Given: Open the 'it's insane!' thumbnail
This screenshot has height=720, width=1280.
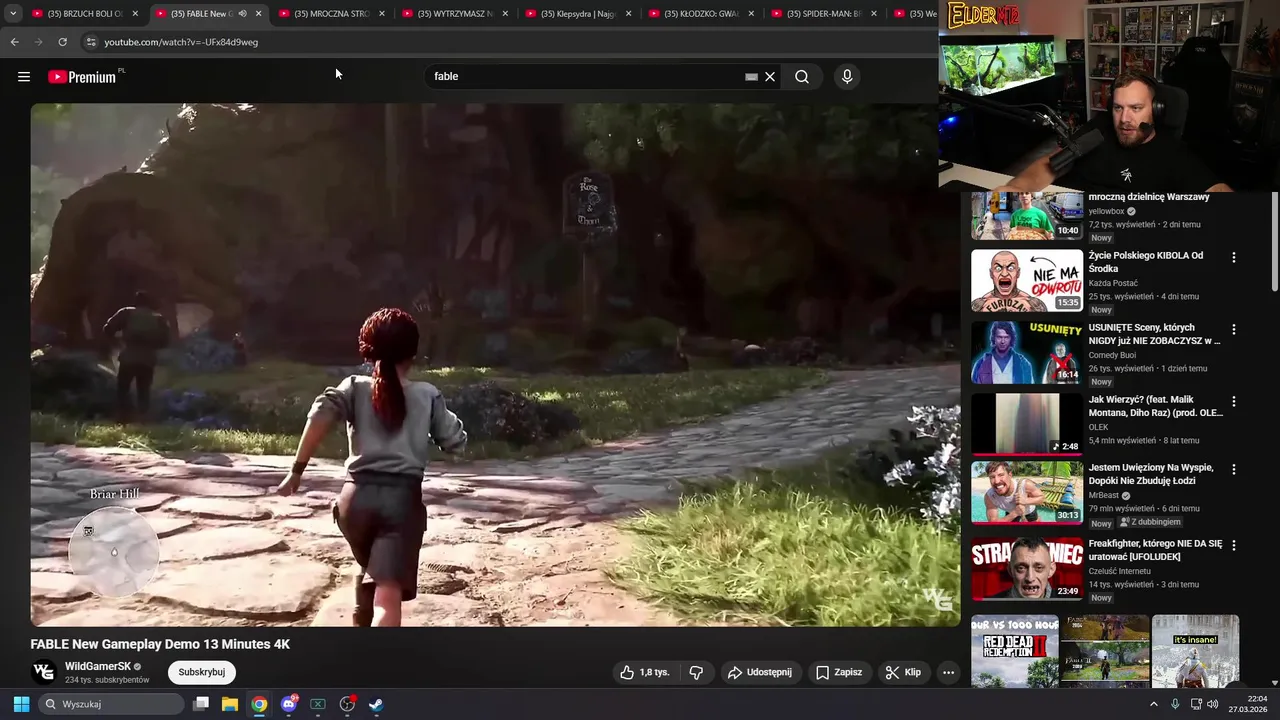Looking at the screenshot, I should (x=1196, y=651).
